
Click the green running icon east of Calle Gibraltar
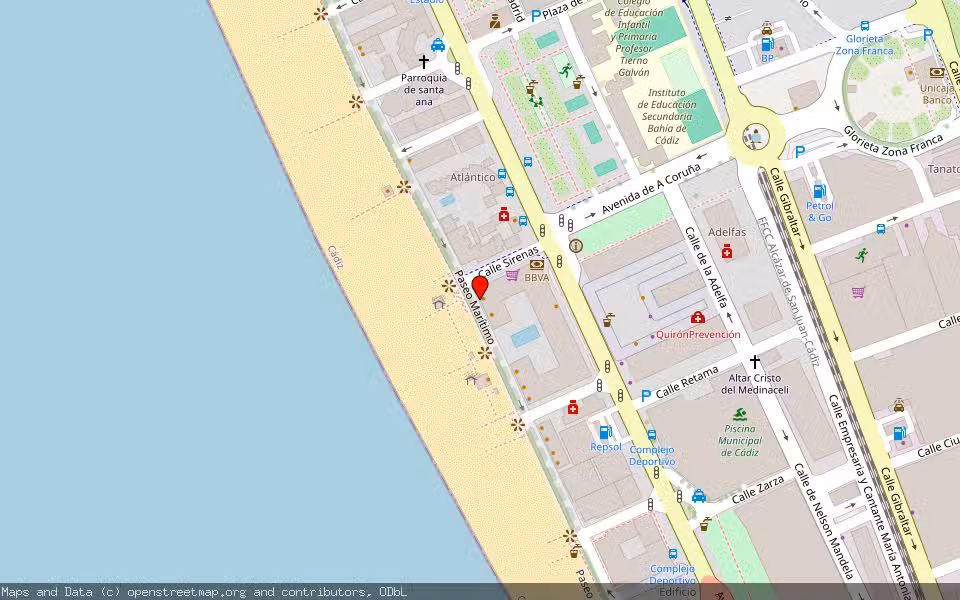click(x=862, y=255)
